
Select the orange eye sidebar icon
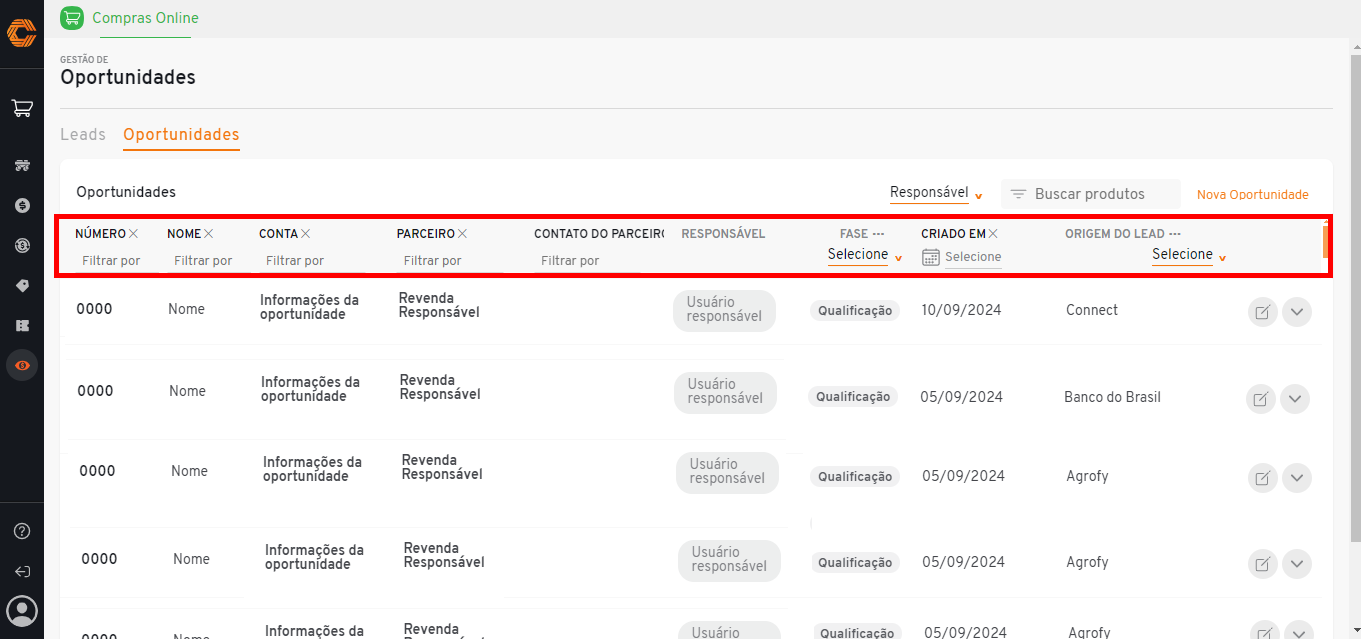click(x=22, y=365)
